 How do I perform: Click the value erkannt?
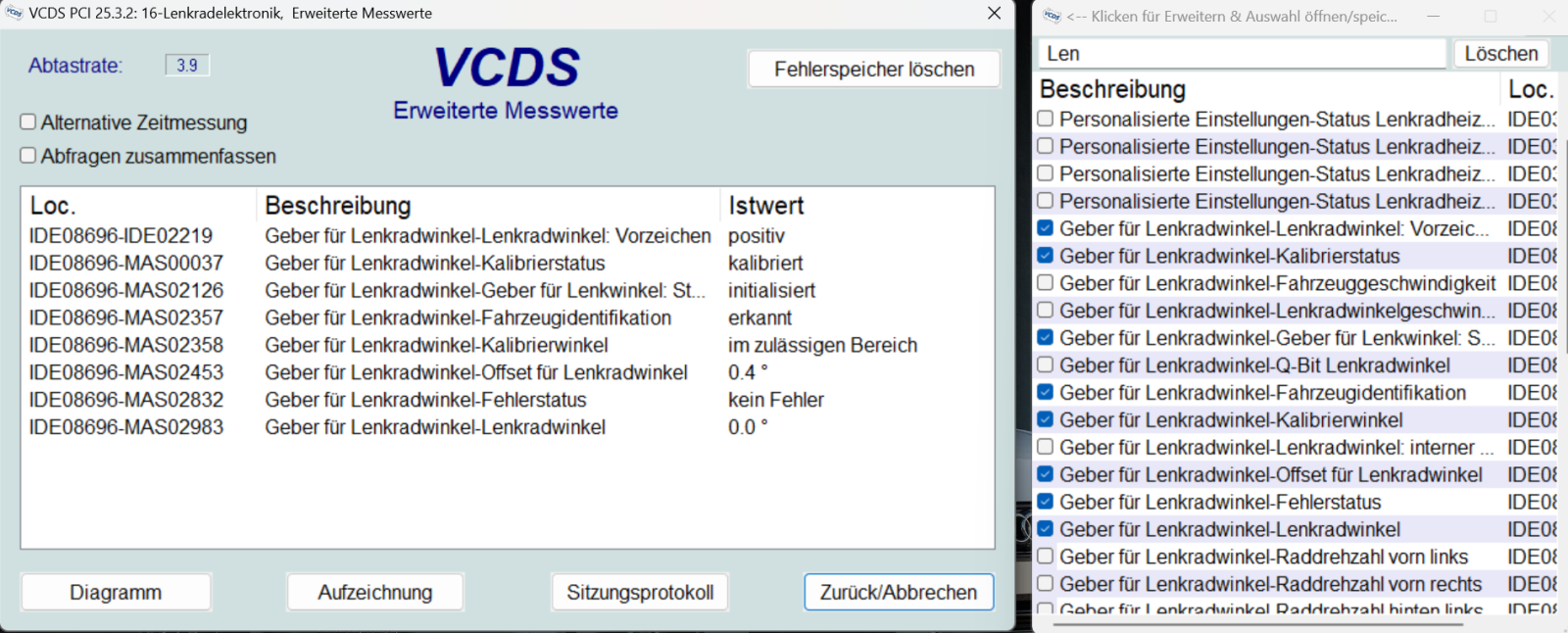click(x=759, y=317)
